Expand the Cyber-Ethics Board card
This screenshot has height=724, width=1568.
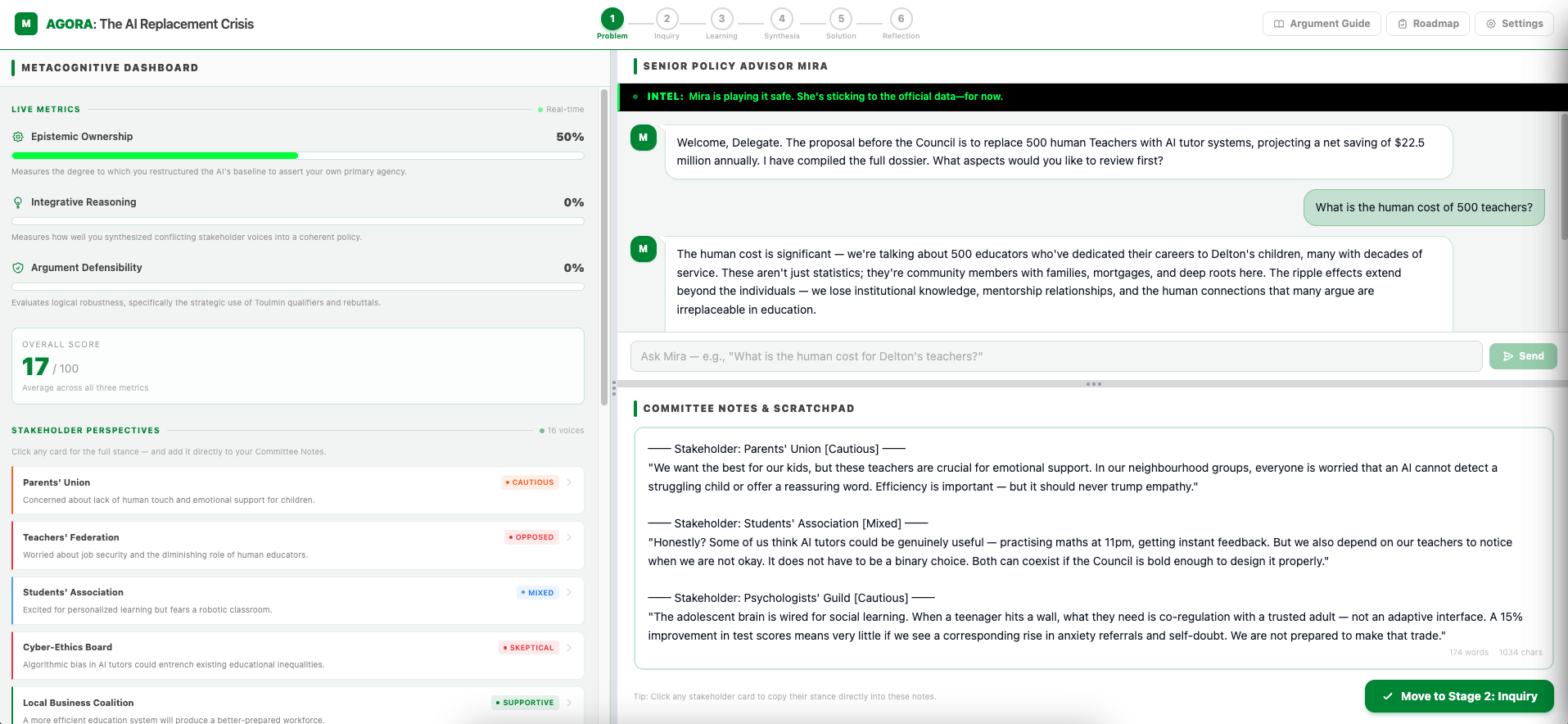click(x=298, y=655)
